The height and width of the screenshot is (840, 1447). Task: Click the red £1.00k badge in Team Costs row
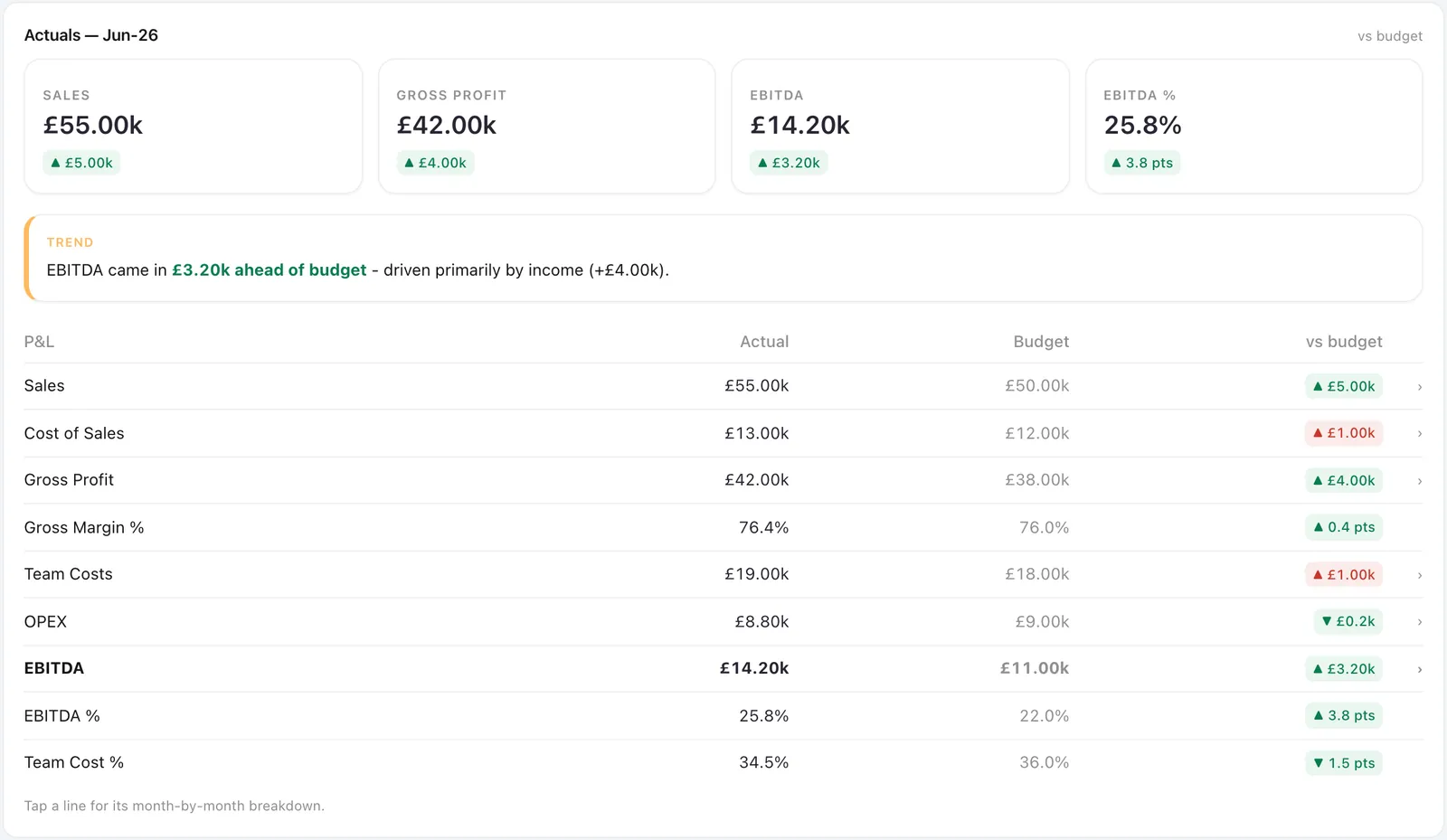1344,574
